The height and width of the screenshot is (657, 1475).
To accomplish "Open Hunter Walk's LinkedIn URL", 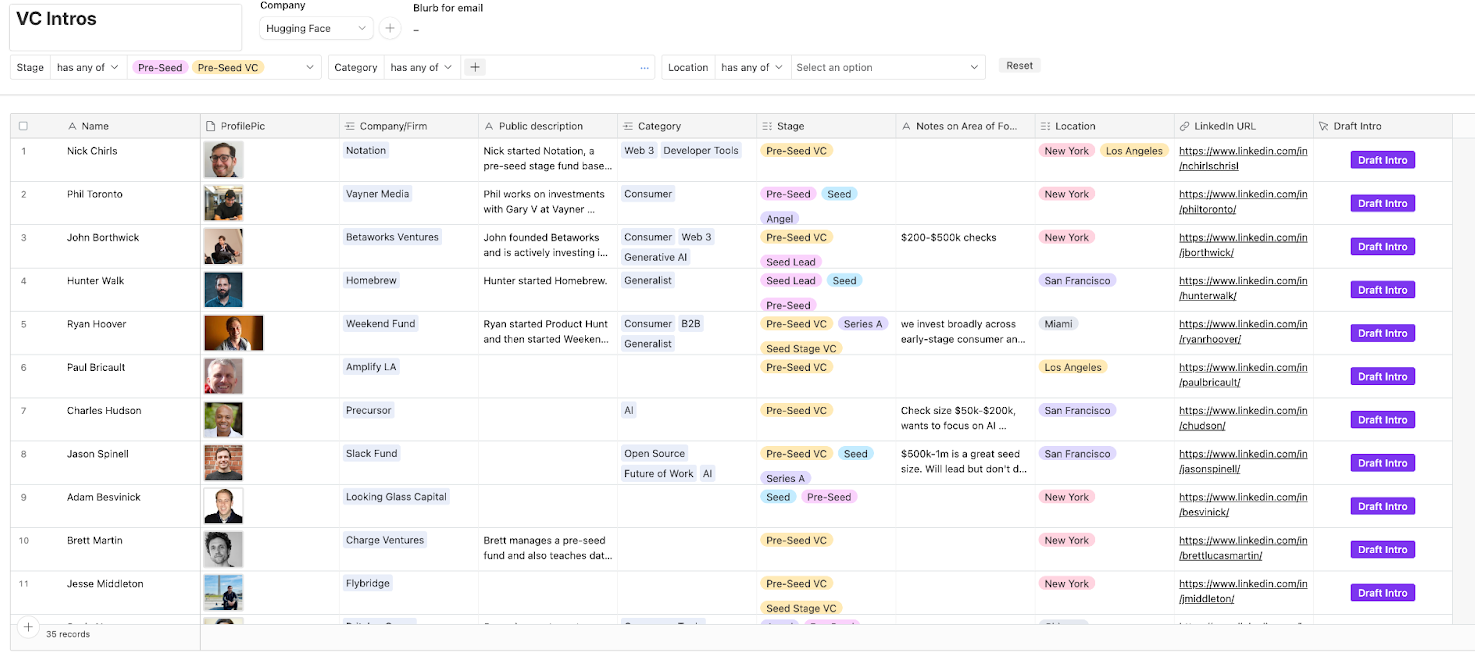I will click(1243, 288).
